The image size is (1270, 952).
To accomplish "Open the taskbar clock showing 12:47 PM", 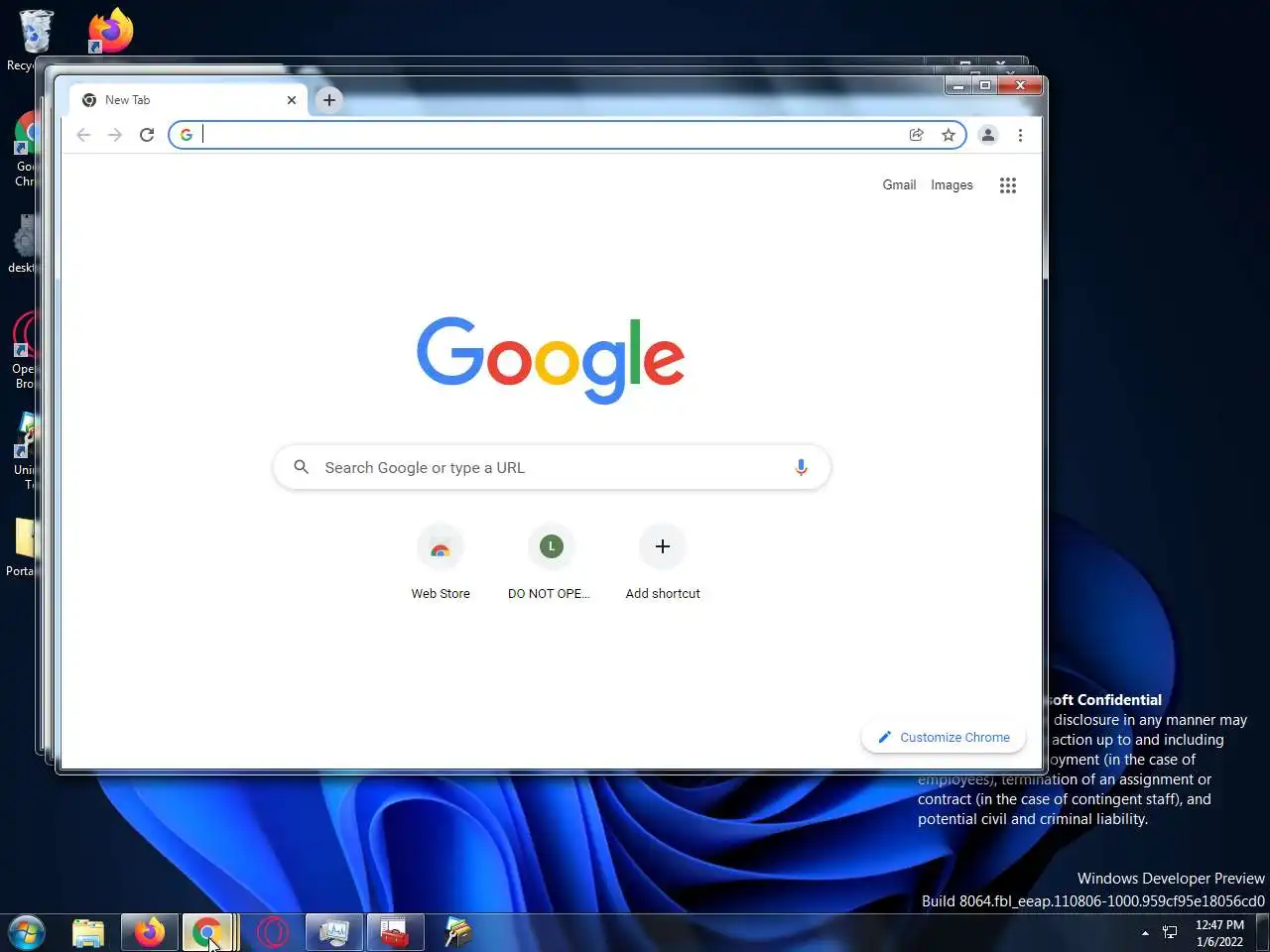I will (x=1219, y=933).
